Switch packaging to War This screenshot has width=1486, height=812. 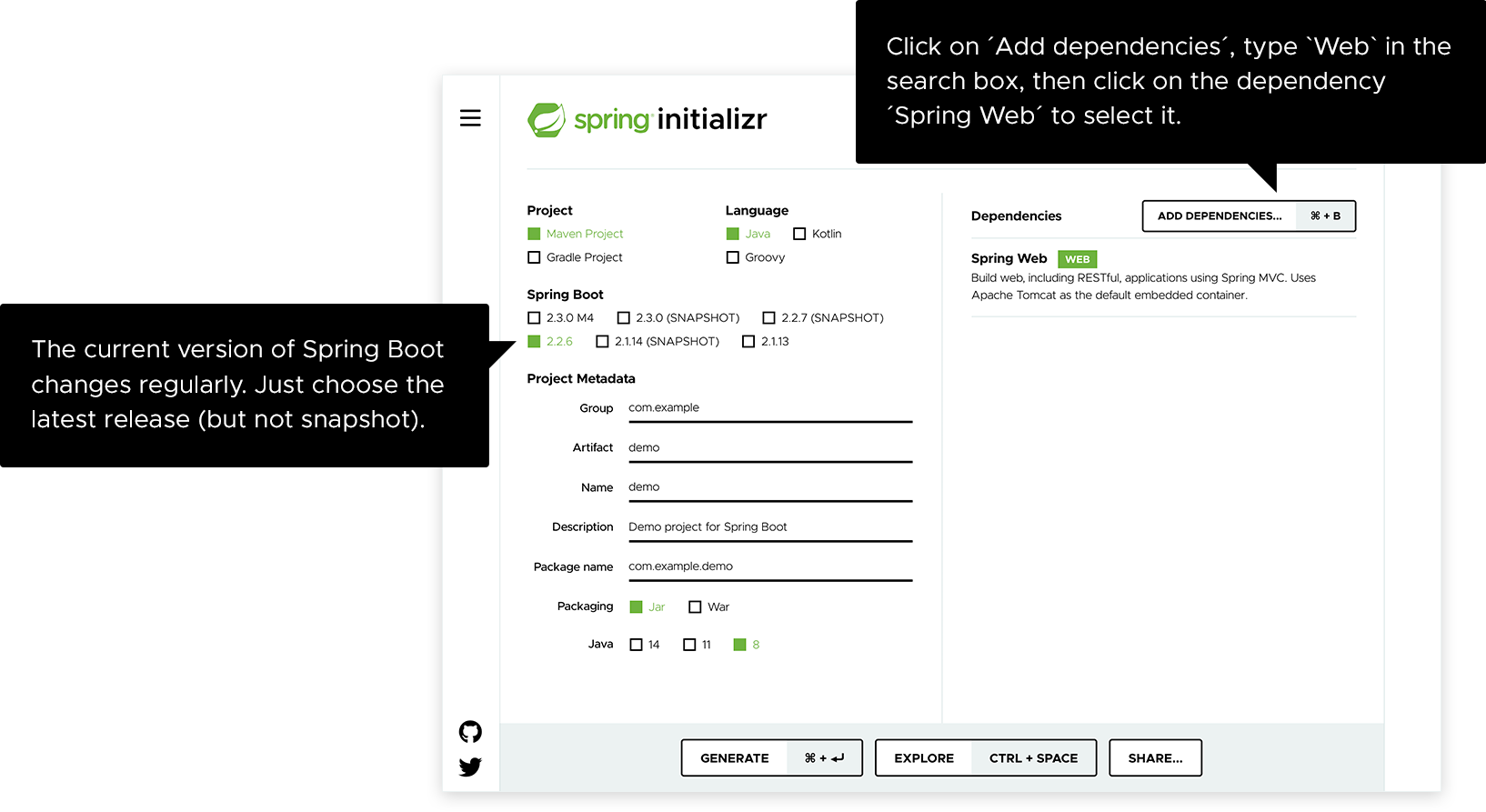[695, 606]
